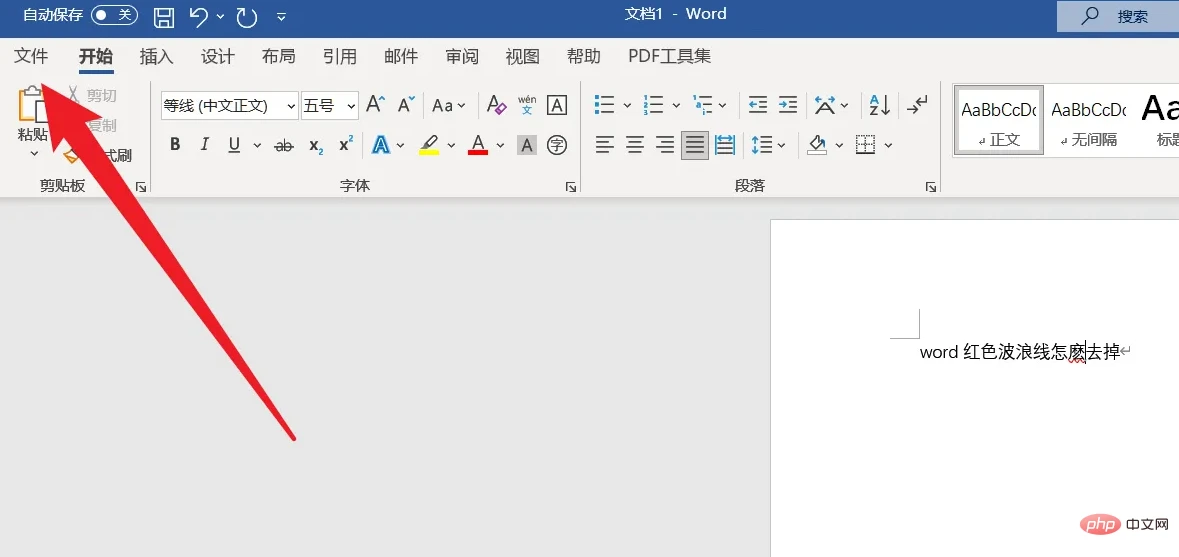The height and width of the screenshot is (557, 1179).
Task: Click the 搜索 search box
Action: tap(1117, 17)
